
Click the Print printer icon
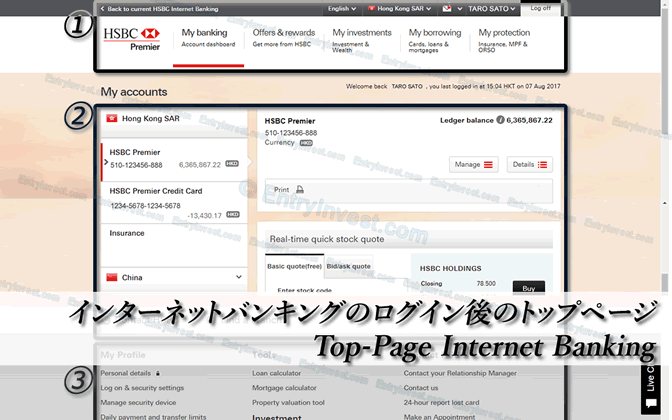point(299,190)
